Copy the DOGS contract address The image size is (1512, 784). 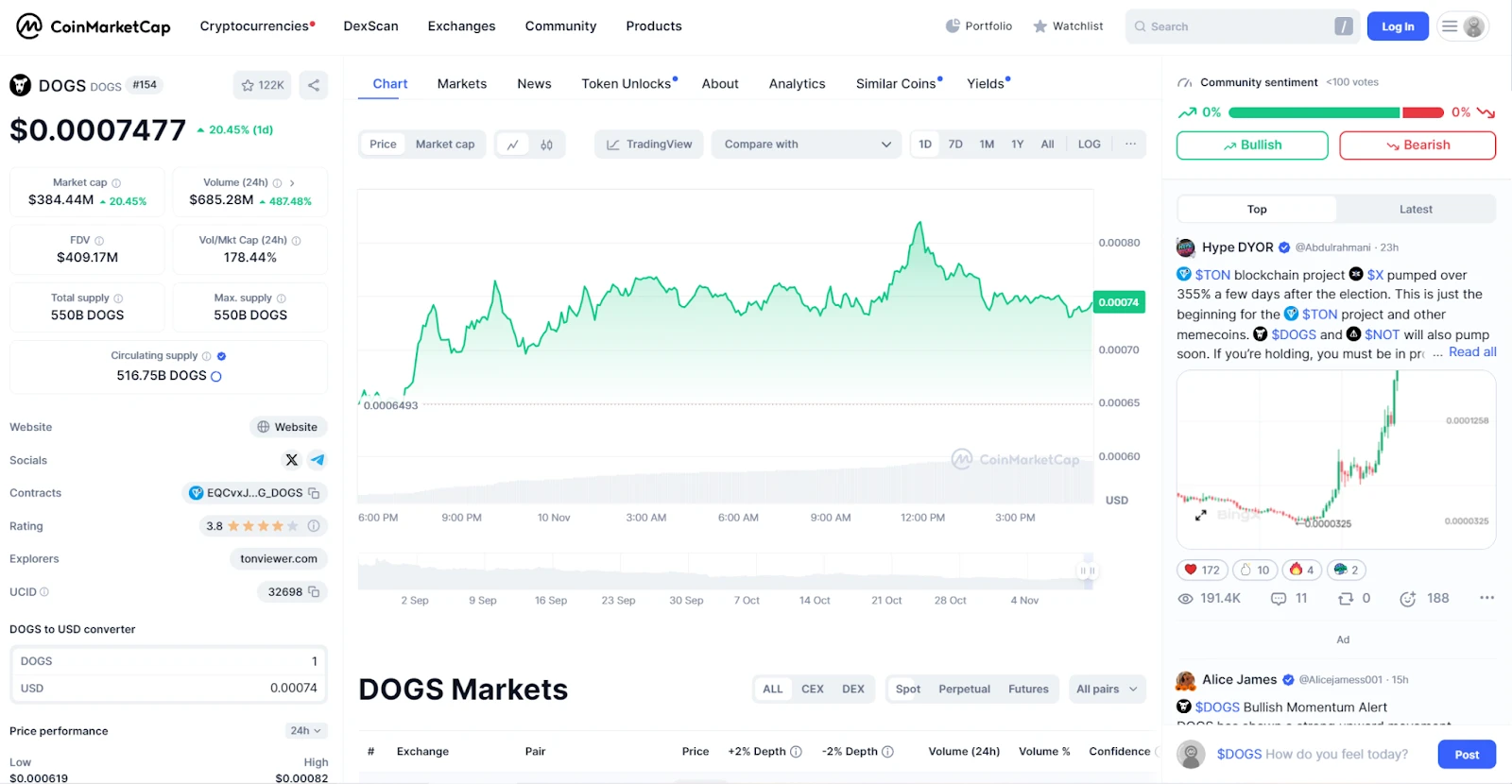(x=314, y=493)
